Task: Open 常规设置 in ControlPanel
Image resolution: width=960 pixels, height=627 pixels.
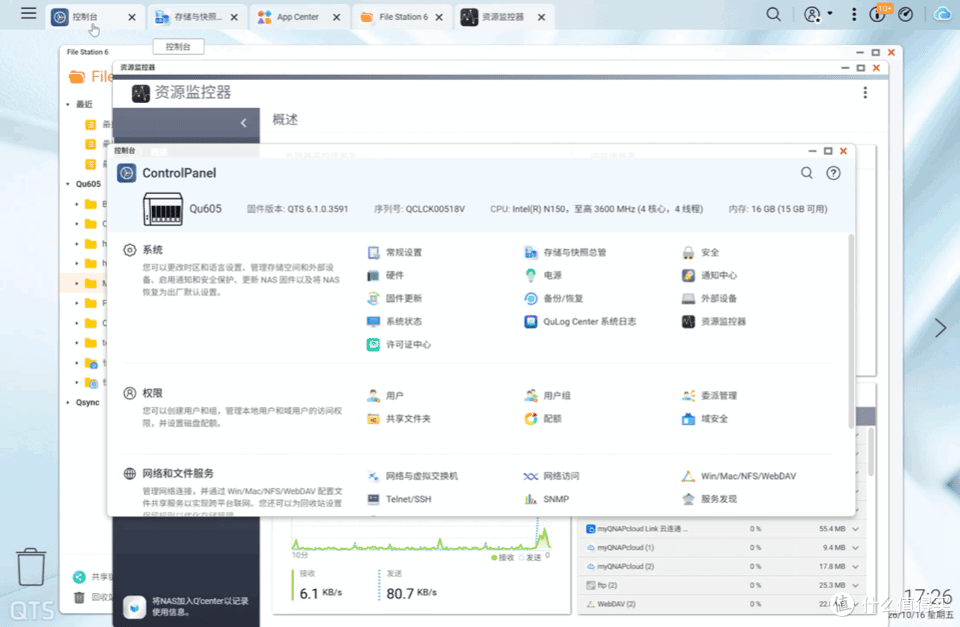Action: 395,252
